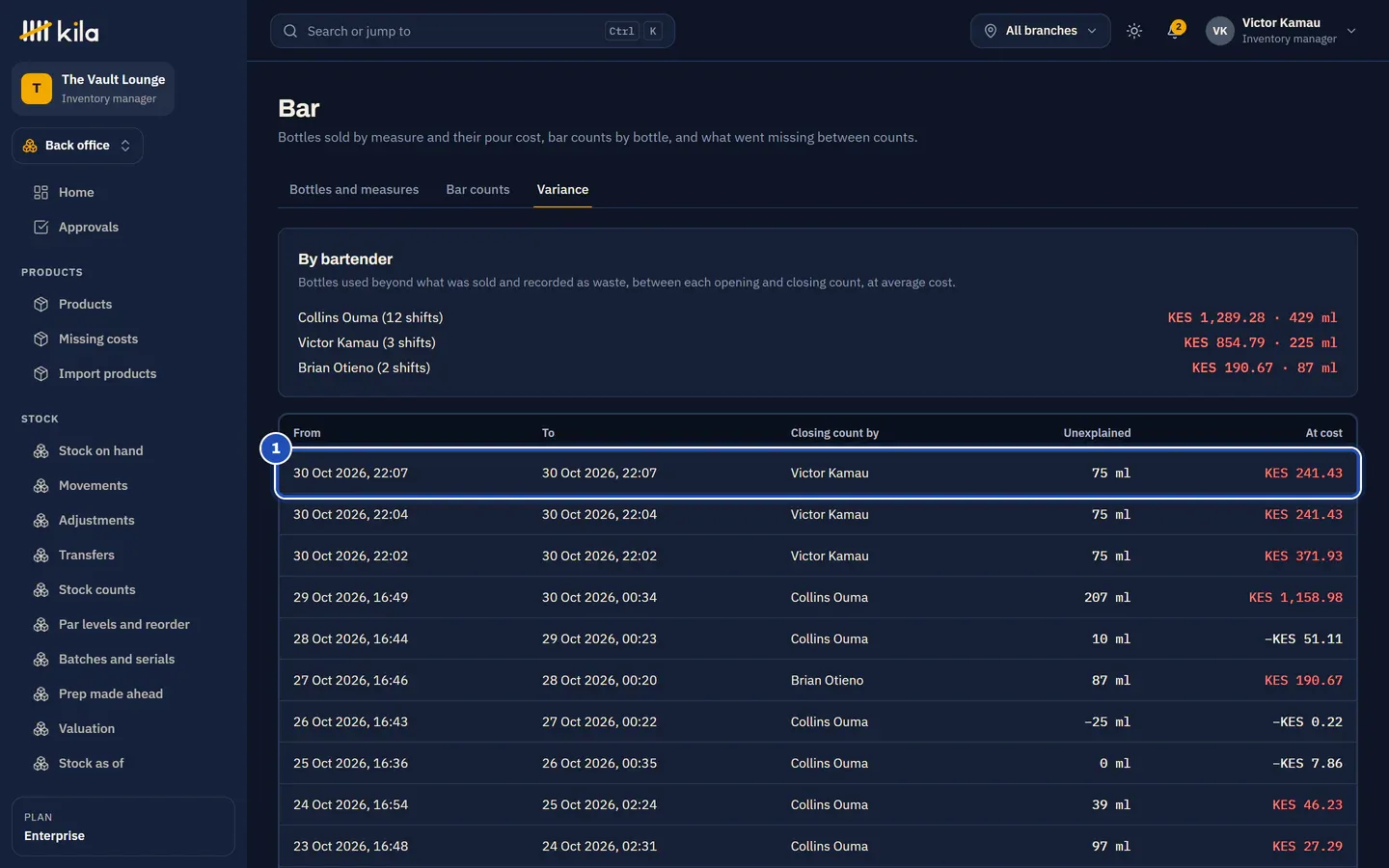The height and width of the screenshot is (868, 1389).
Task: Click the Home sidebar icon
Action: [41, 192]
